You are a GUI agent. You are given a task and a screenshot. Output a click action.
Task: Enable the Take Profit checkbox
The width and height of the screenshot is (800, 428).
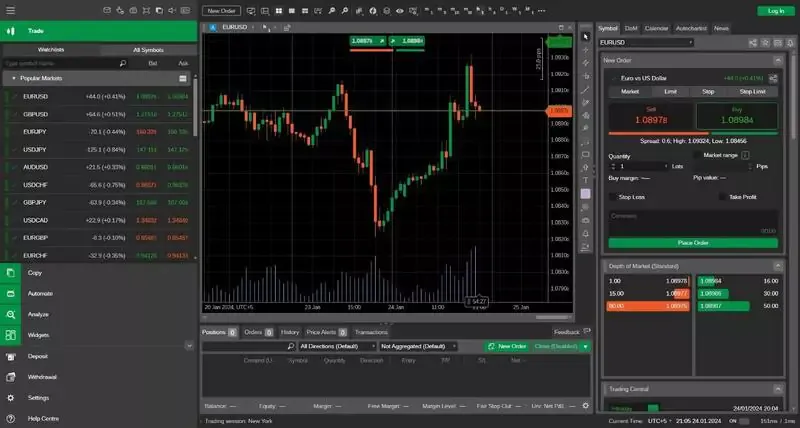723,197
